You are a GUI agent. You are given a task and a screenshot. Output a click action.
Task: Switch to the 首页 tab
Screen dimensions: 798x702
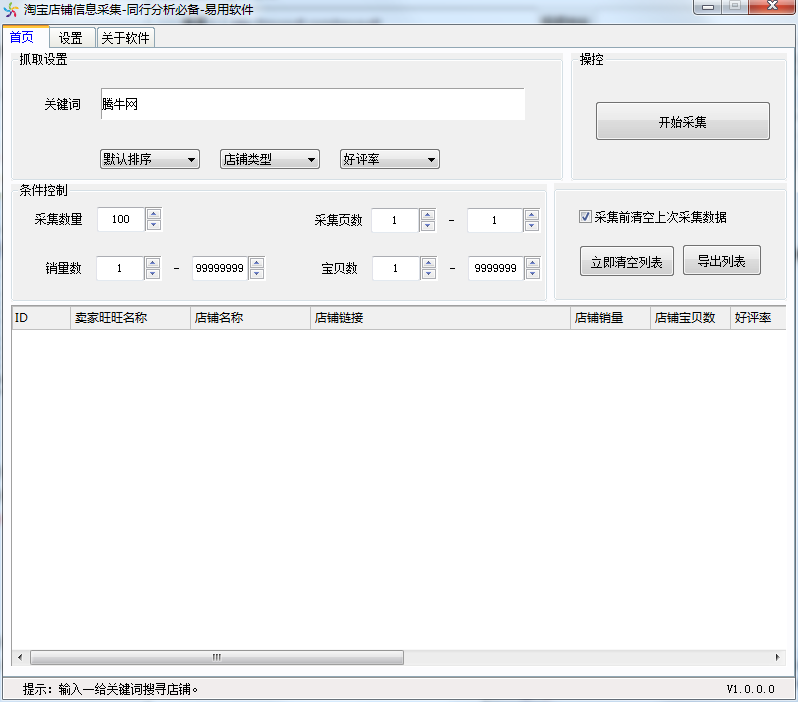[x=25, y=37]
